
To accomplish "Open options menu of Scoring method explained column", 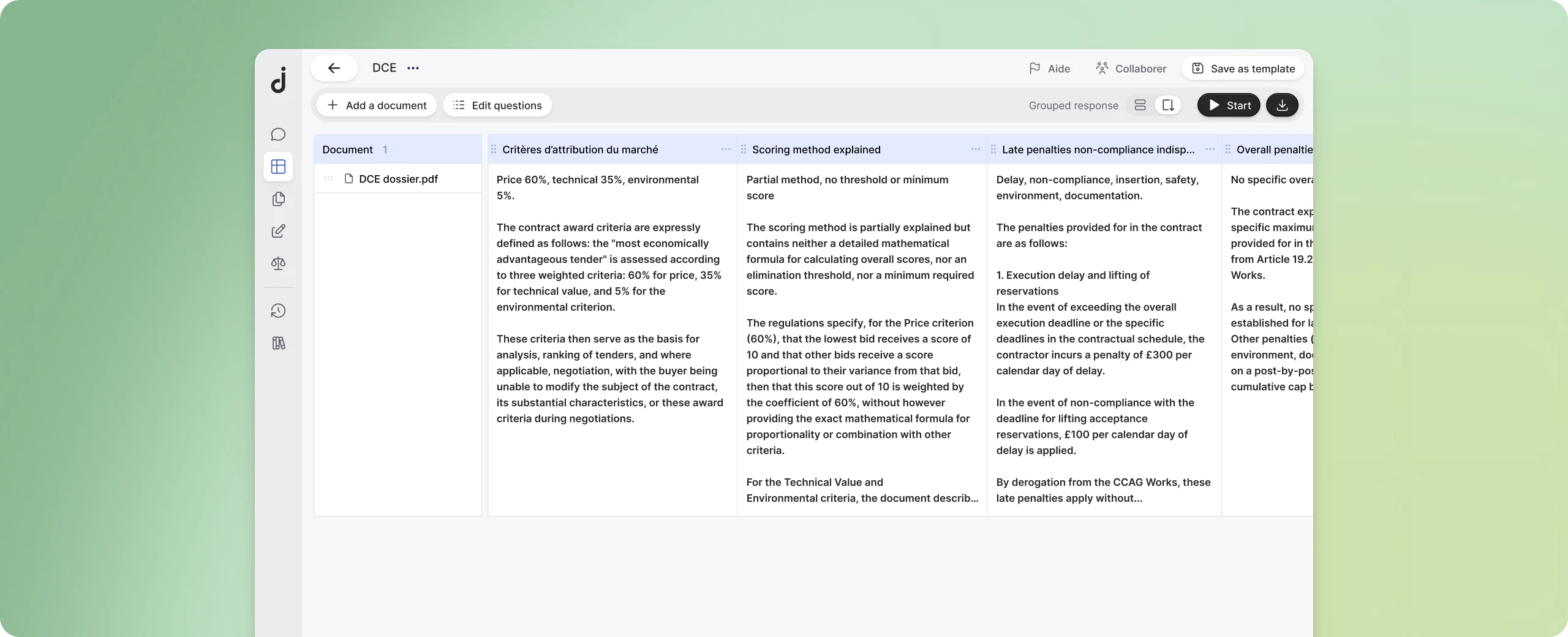I will point(976,149).
